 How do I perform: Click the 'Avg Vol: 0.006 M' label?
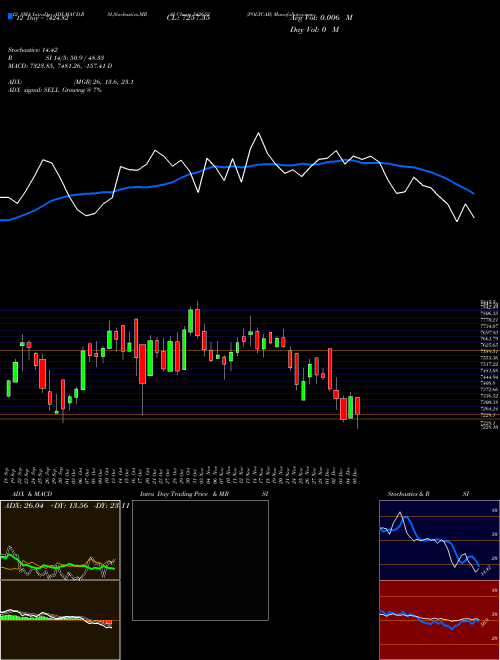(x=321, y=18)
